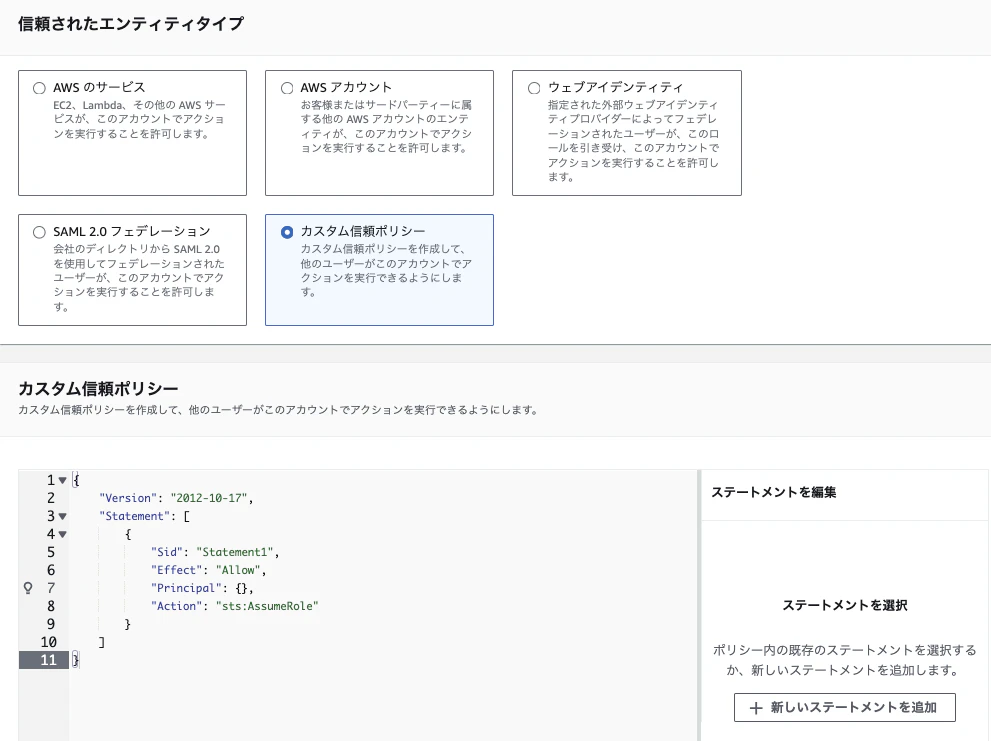Select the AWS のサービス radio button

tap(39, 88)
